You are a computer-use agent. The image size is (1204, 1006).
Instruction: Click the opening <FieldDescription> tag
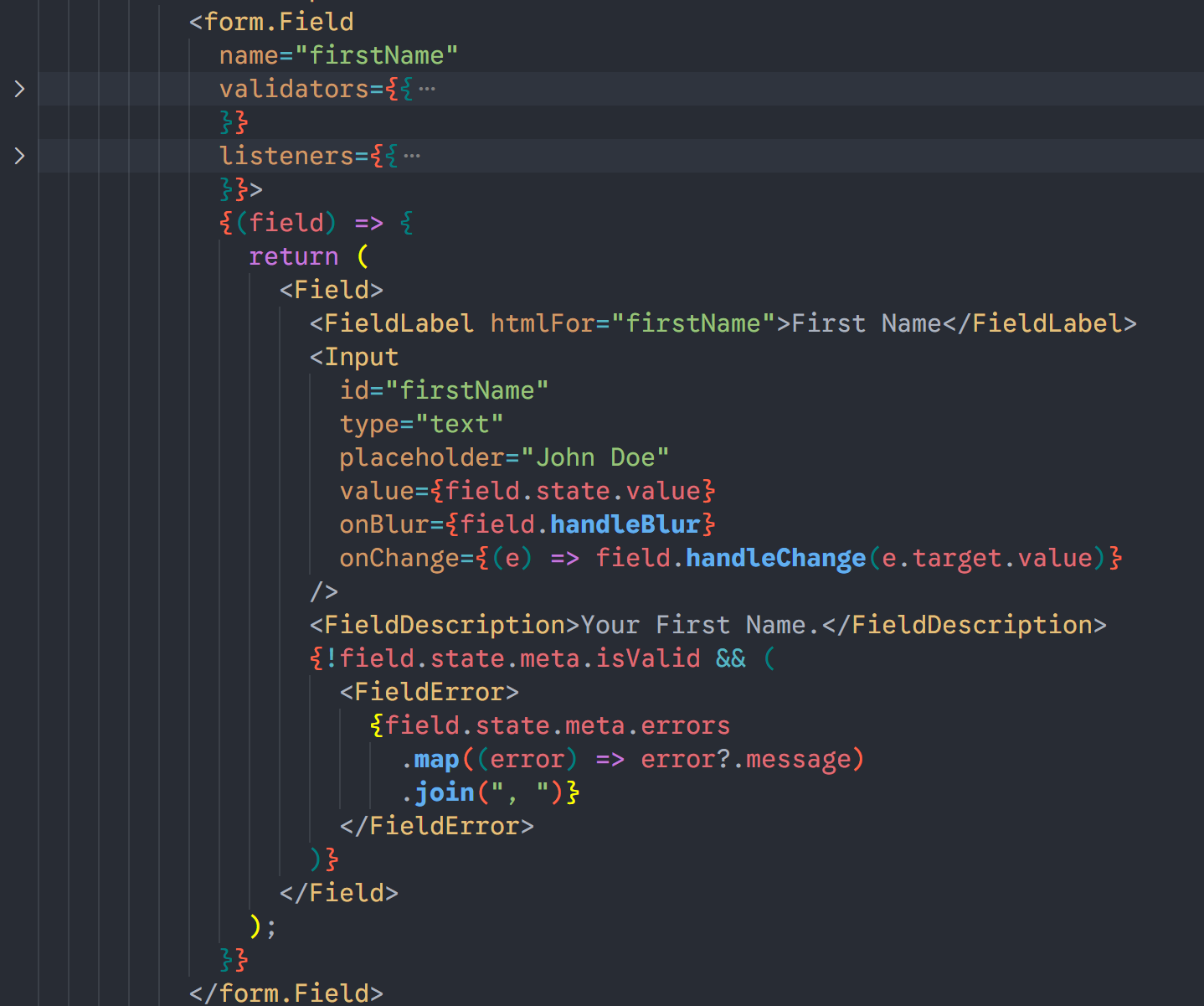pos(445,625)
